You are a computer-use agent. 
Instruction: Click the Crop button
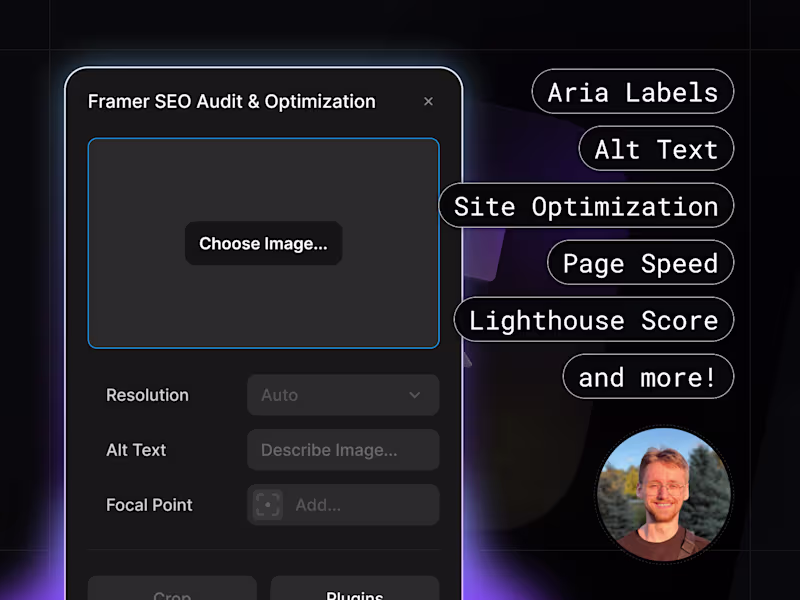pyautogui.click(x=172, y=588)
